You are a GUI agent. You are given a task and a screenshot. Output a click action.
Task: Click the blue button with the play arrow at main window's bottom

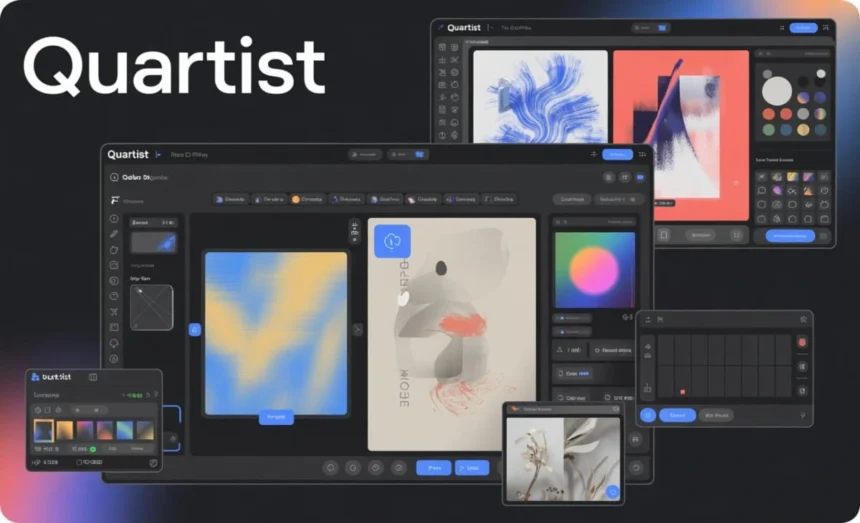pos(472,468)
